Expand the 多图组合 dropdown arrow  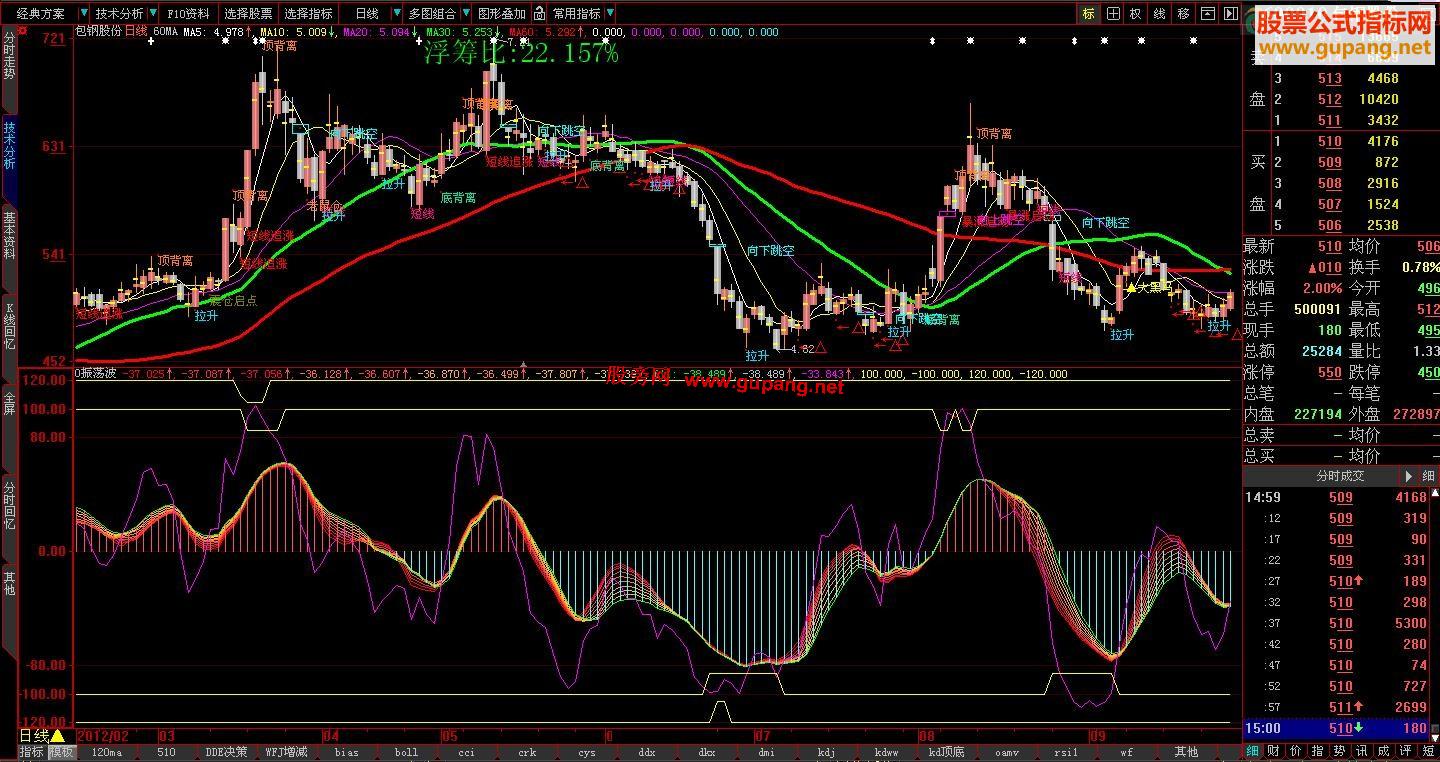pos(465,14)
